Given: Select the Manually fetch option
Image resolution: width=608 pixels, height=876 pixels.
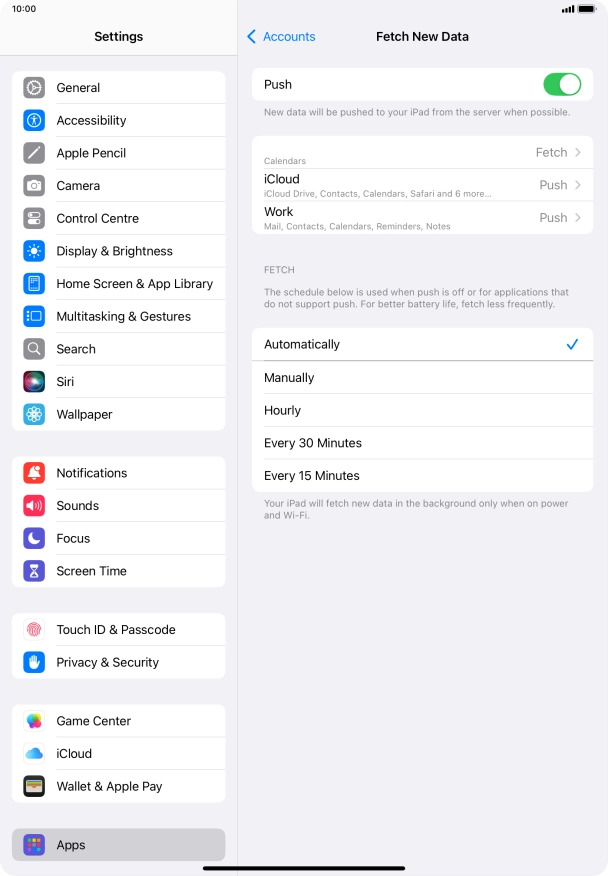Looking at the screenshot, I should [x=422, y=378].
